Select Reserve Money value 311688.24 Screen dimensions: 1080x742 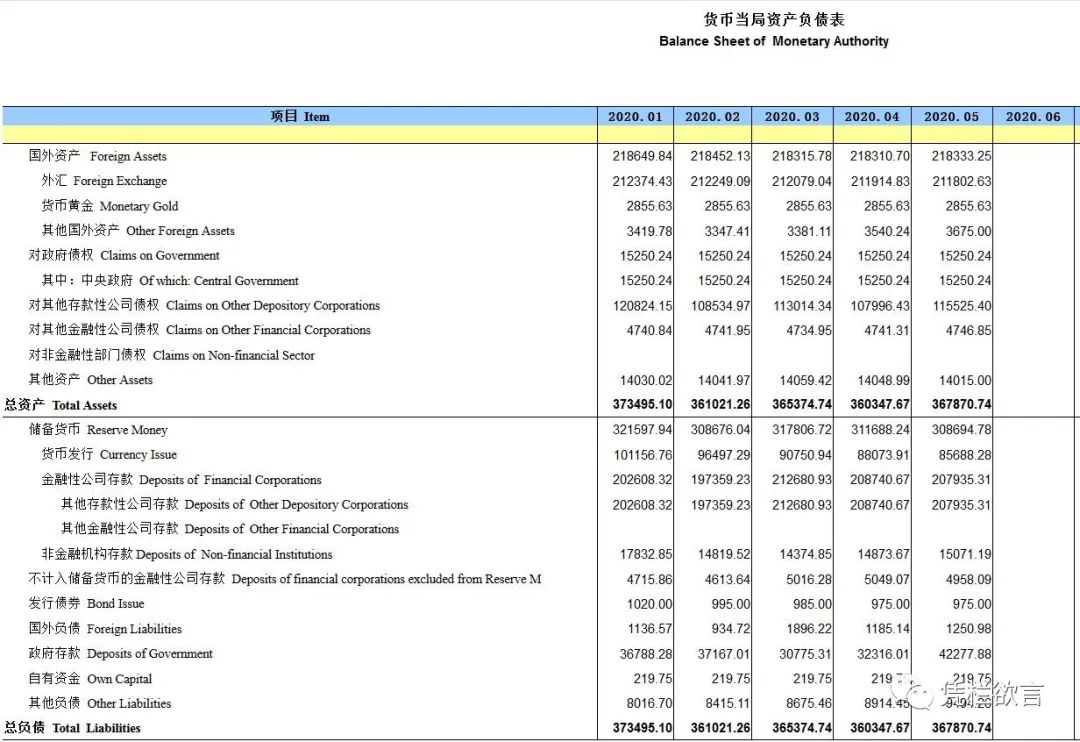pyautogui.click(x=880, y=430)
